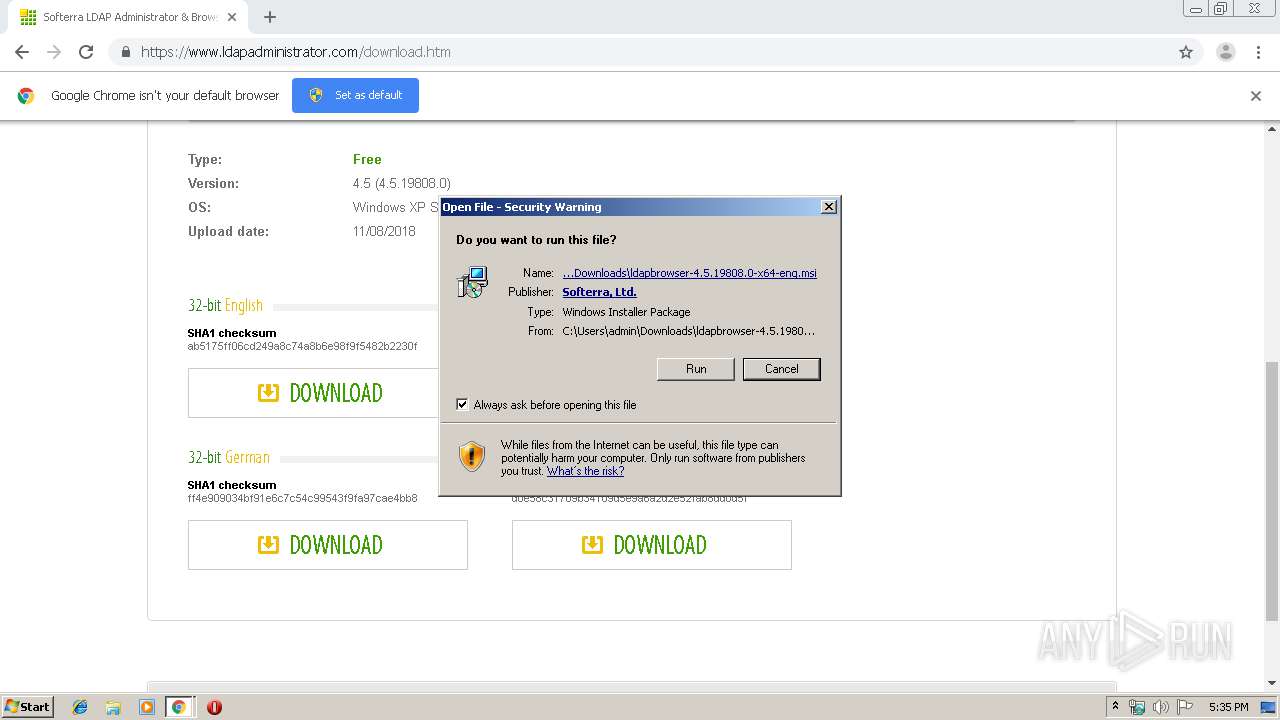Viewport: 1280px width, 720px height.
Task: Go forward using the browser forward arrow
Action: pyautogui.click(x=54, y=52)
